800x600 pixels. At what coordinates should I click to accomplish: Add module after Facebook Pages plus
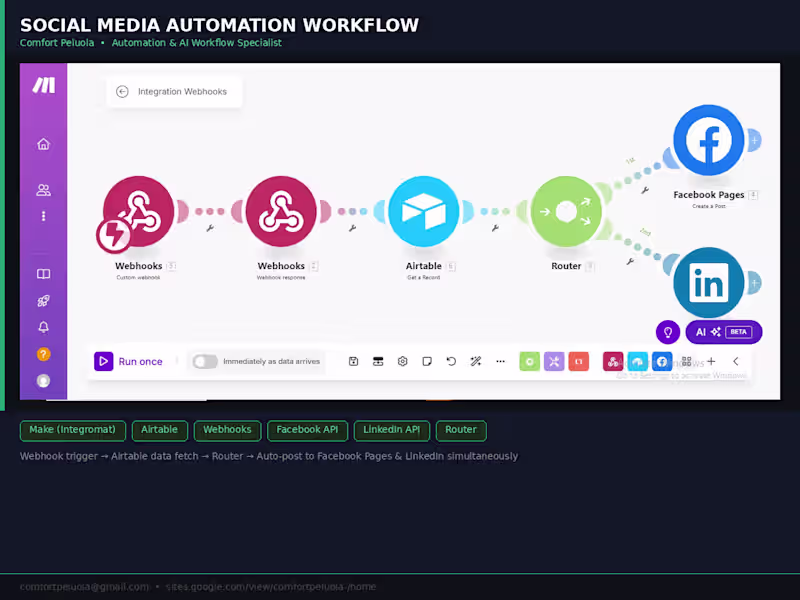coord(754,140)
